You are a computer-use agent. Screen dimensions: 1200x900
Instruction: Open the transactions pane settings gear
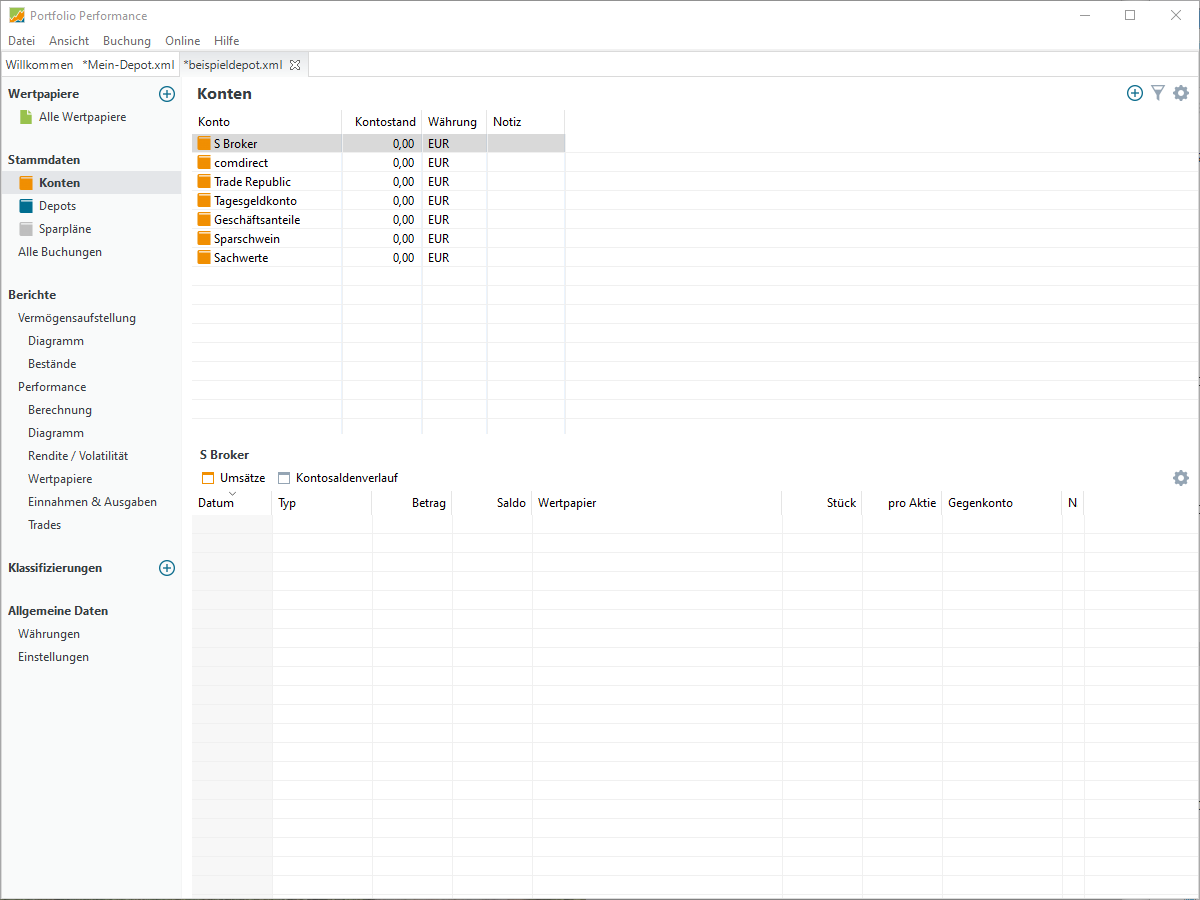1181,478
